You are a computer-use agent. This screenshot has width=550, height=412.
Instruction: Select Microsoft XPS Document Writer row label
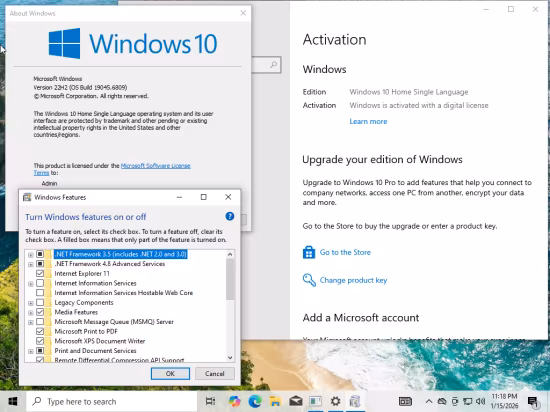[100, 341]
